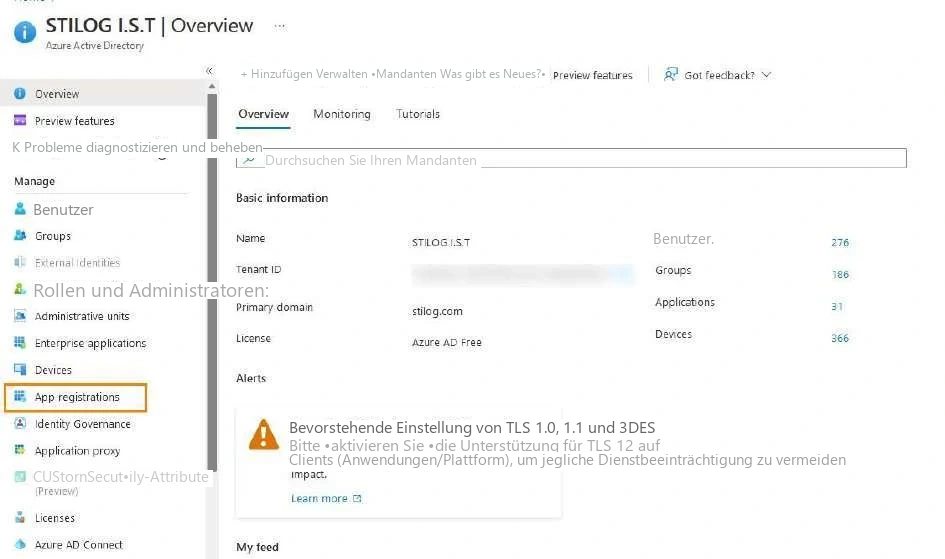Click the tenant search input field
Image resolution: width=945 pixels, height=559 pixels.
pos(571,158)
